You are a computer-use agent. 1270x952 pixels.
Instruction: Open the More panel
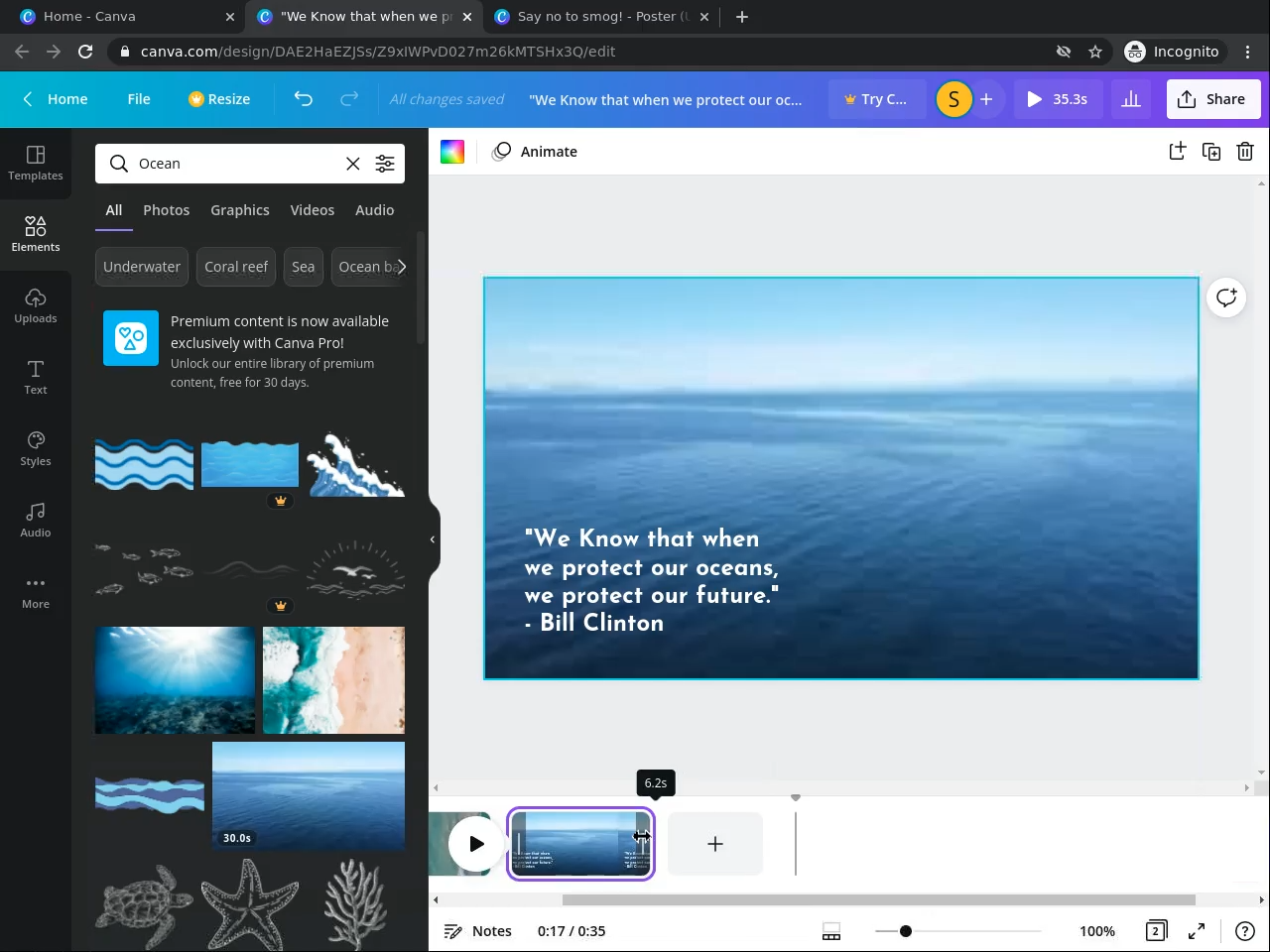pyautogui.click(x=36, y=592)
